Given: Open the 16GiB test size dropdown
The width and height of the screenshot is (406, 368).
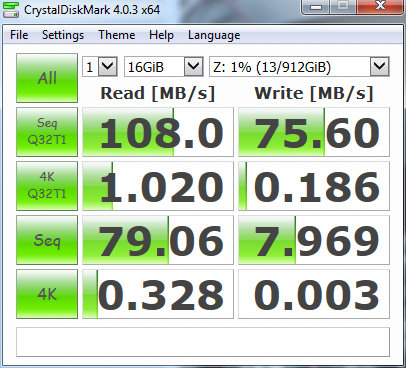Looking at the screenshot, I should point(164,67).
